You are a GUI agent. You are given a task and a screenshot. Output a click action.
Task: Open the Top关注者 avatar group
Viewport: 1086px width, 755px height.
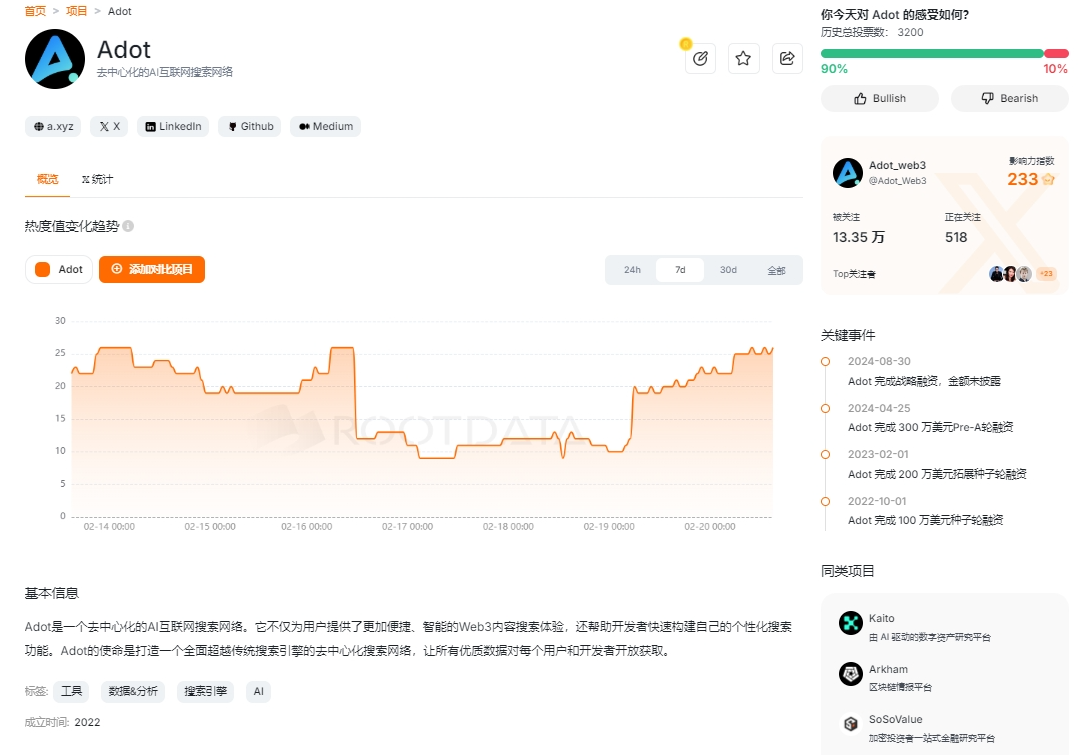pyautogui.click(x=1011, y=274)
